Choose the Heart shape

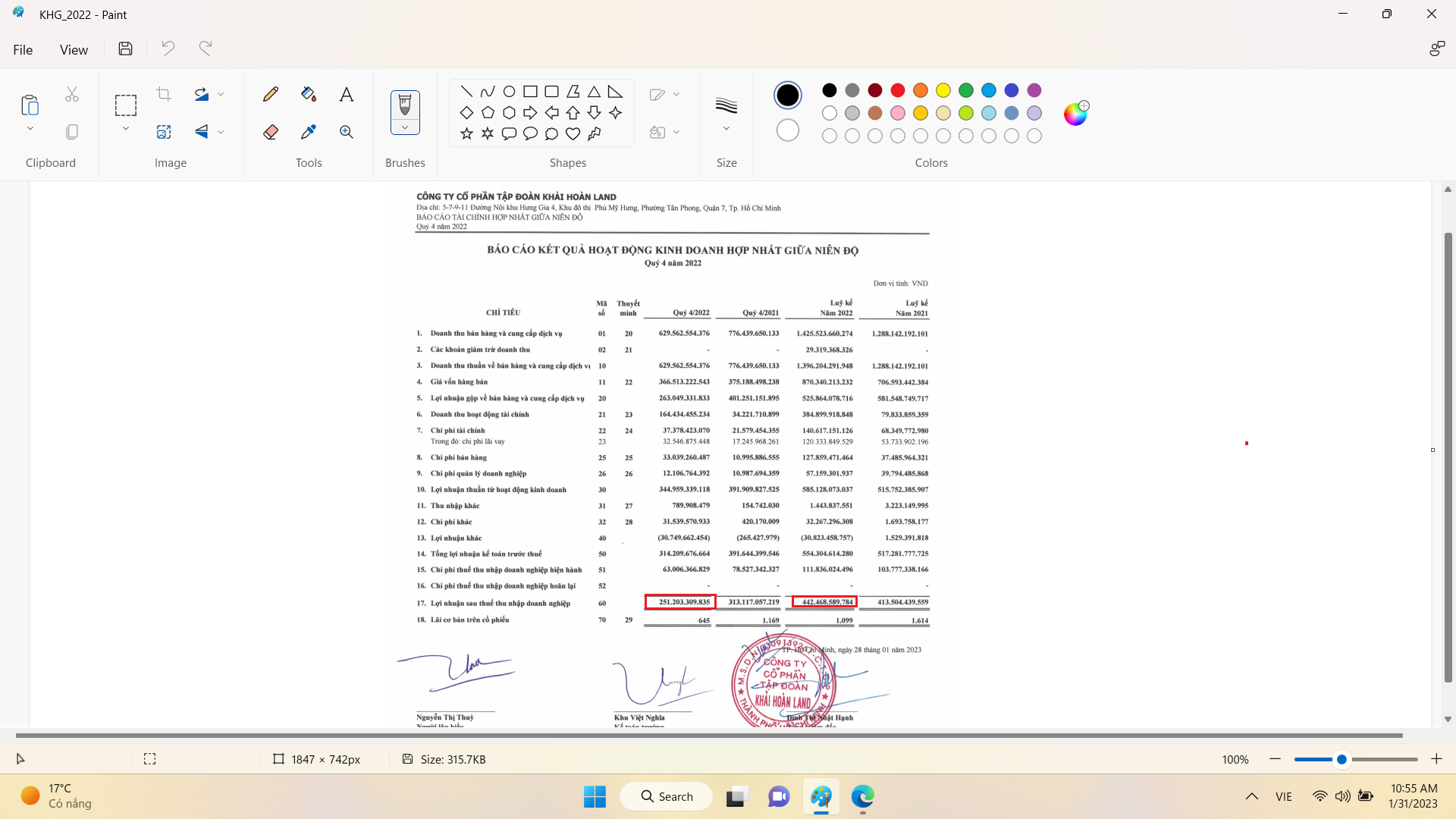coord(573,133)
